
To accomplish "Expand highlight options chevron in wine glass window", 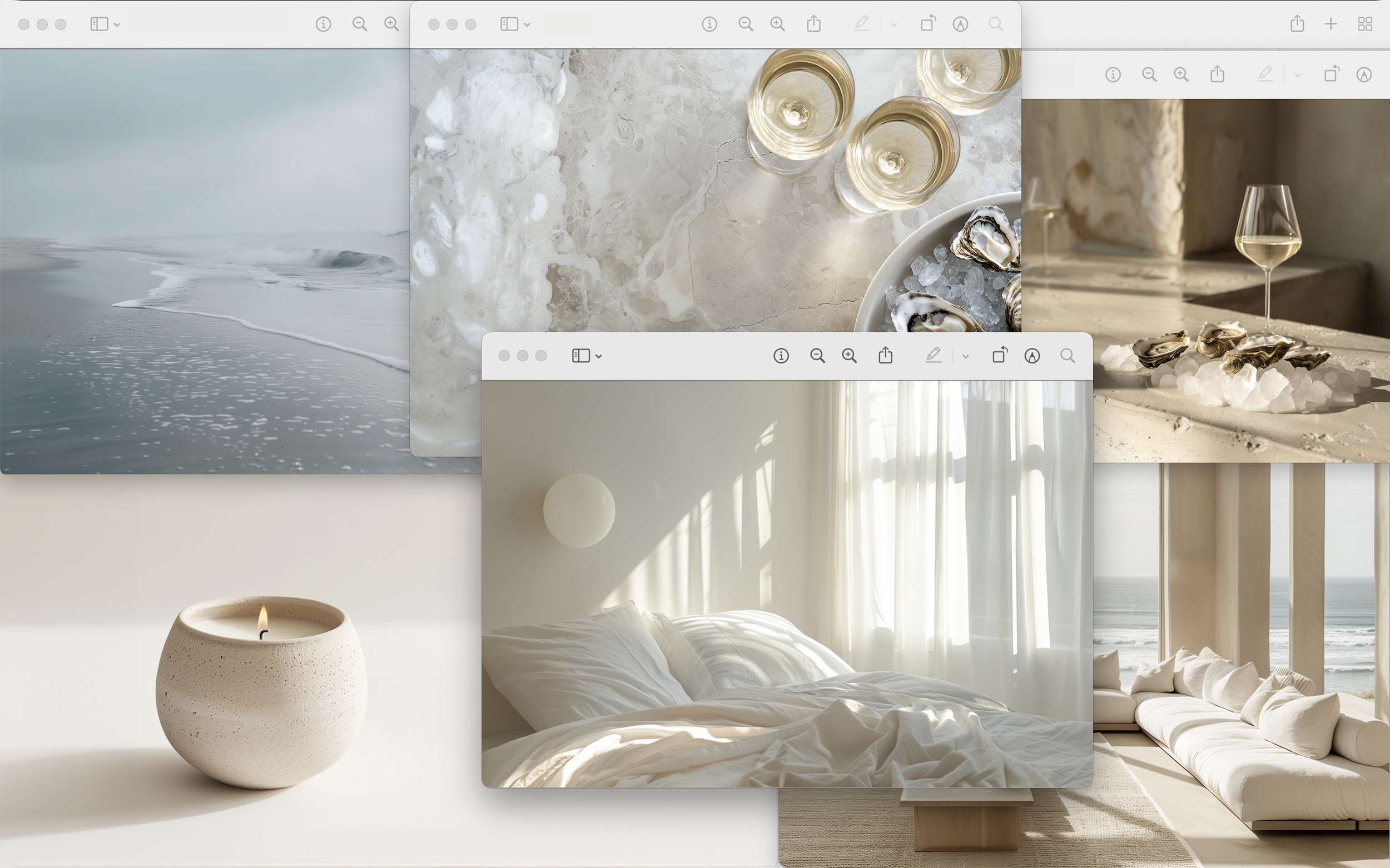I will [x=1298, y=75].
